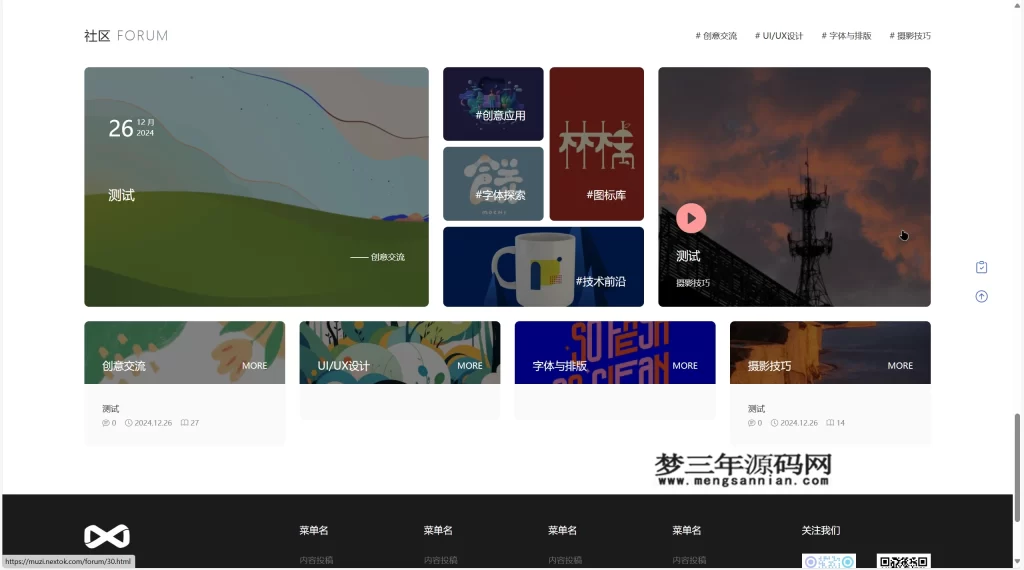Screen dimensions: 1024x570
Task: Click MORE on 字体与排版 banner
Action: 685,366
